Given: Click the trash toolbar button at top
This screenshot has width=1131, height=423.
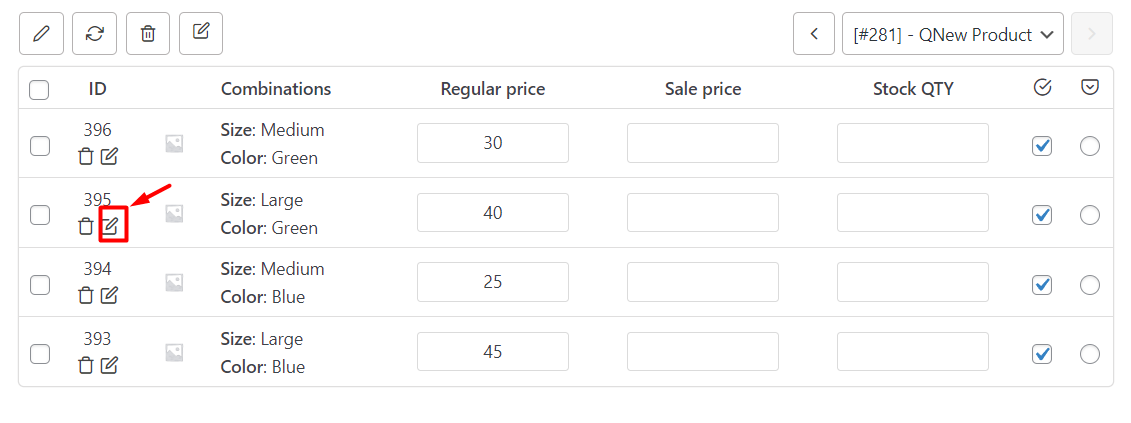Looking at the screenshot, I should (x=148, y=34).
